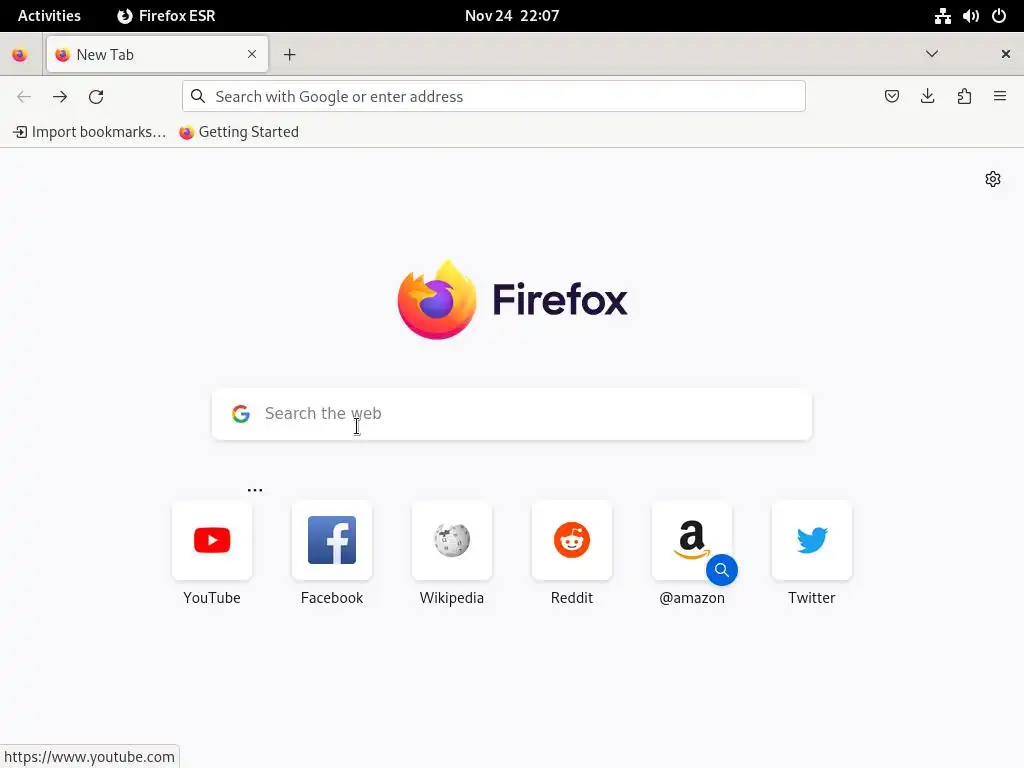Click the network status icon
This screenshot has height=768, width=1024.
point(942,16)
